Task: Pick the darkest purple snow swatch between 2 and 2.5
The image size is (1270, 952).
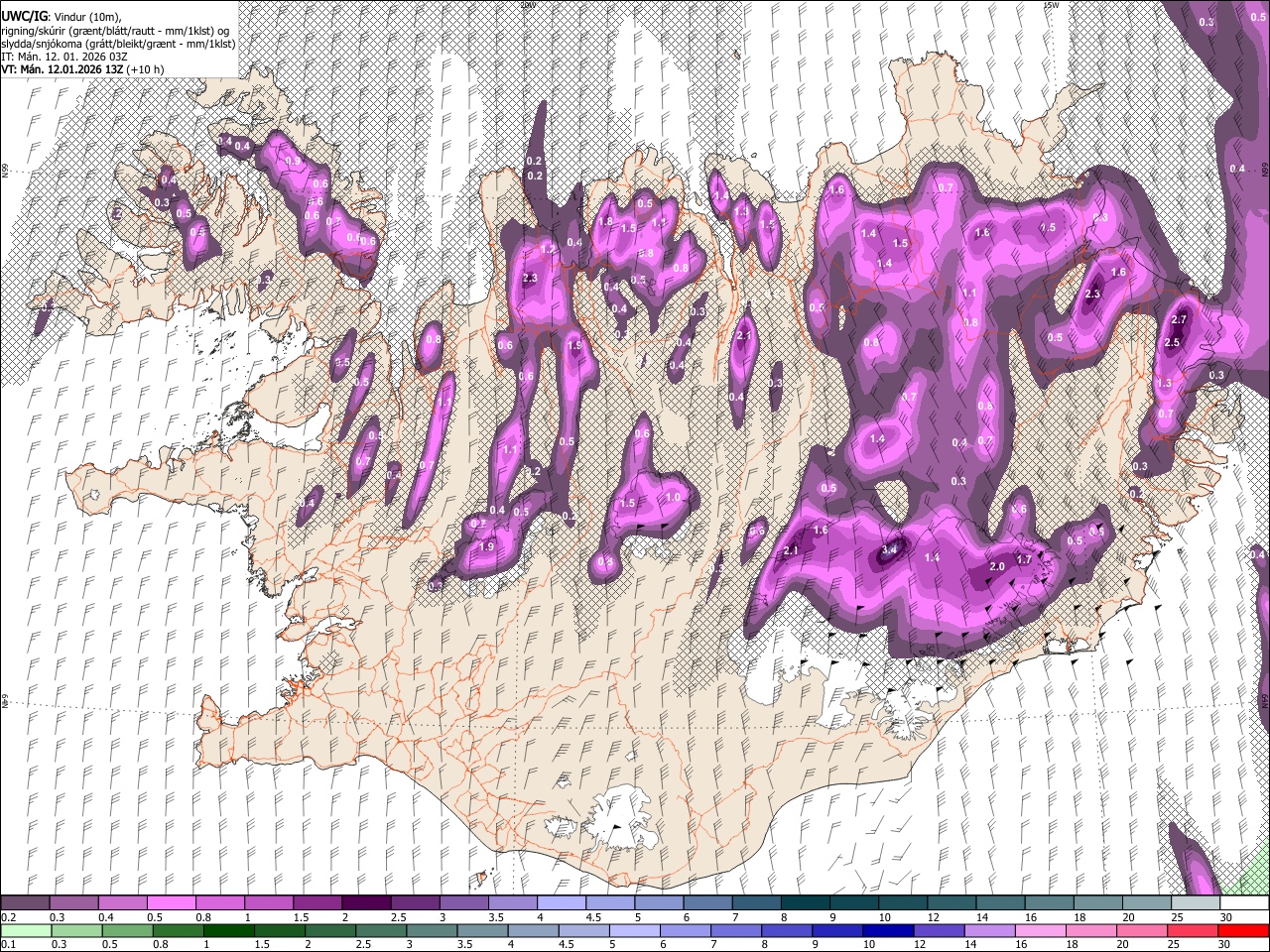Action: [365, 903]
